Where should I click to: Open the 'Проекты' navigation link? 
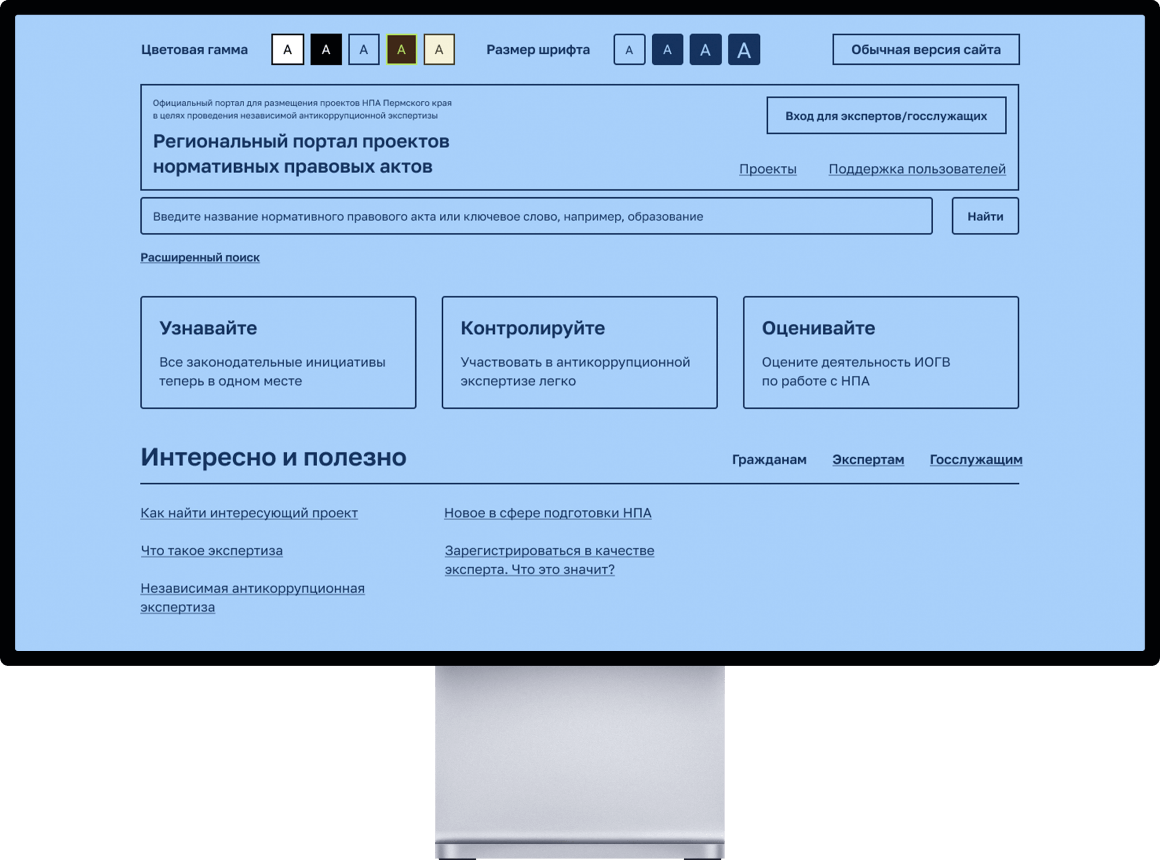coord(767,169)
